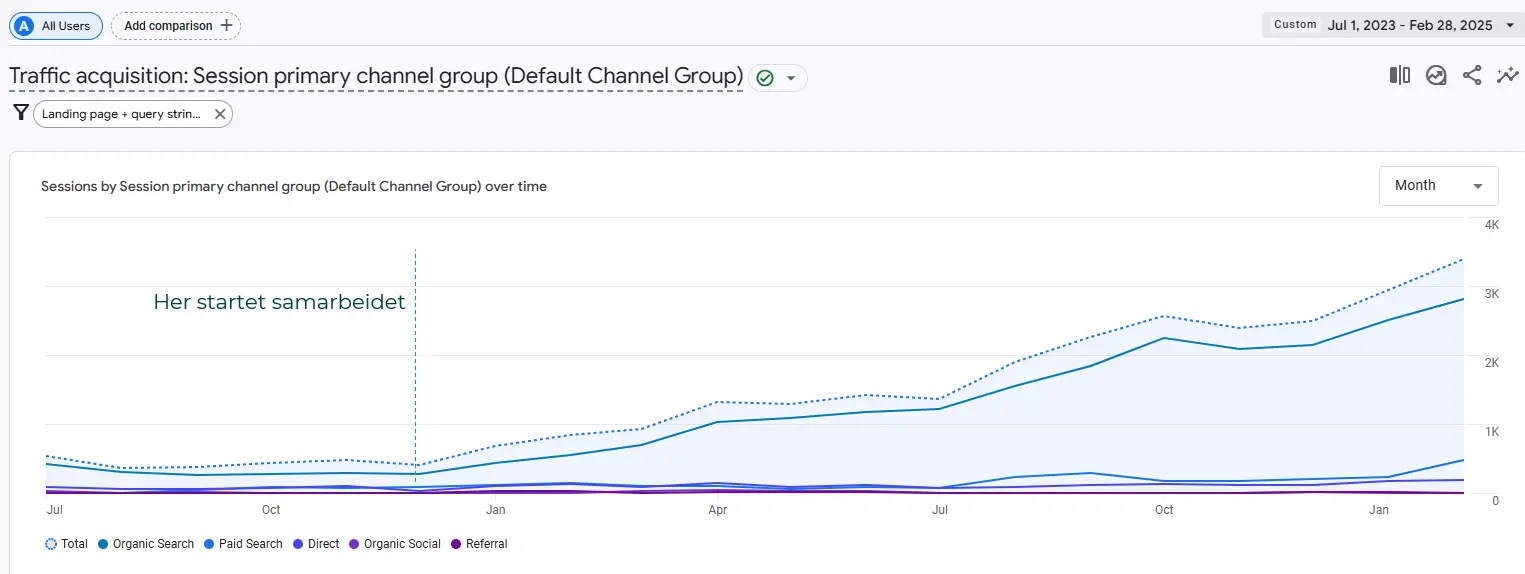Click the Referral legend entry

click(x=480, y=544)
